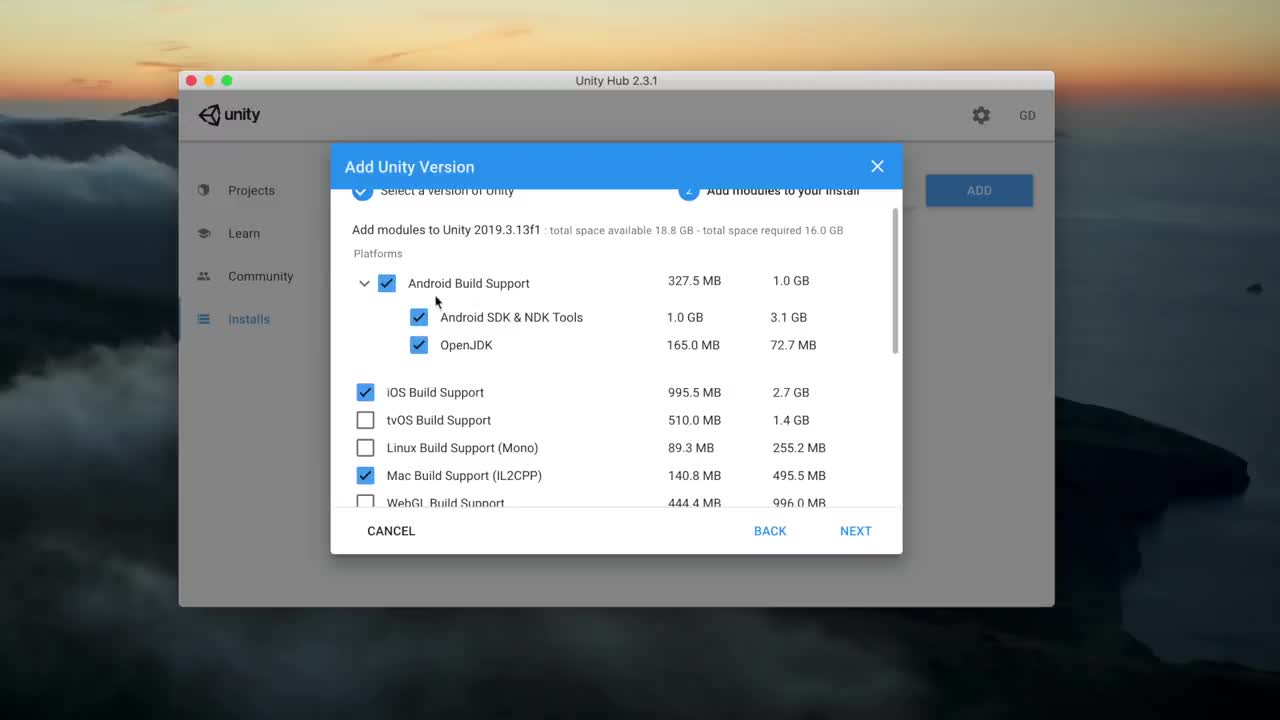Open the Community section
The height and width of the screenshot is (720, 1280).
pos(260,276)
